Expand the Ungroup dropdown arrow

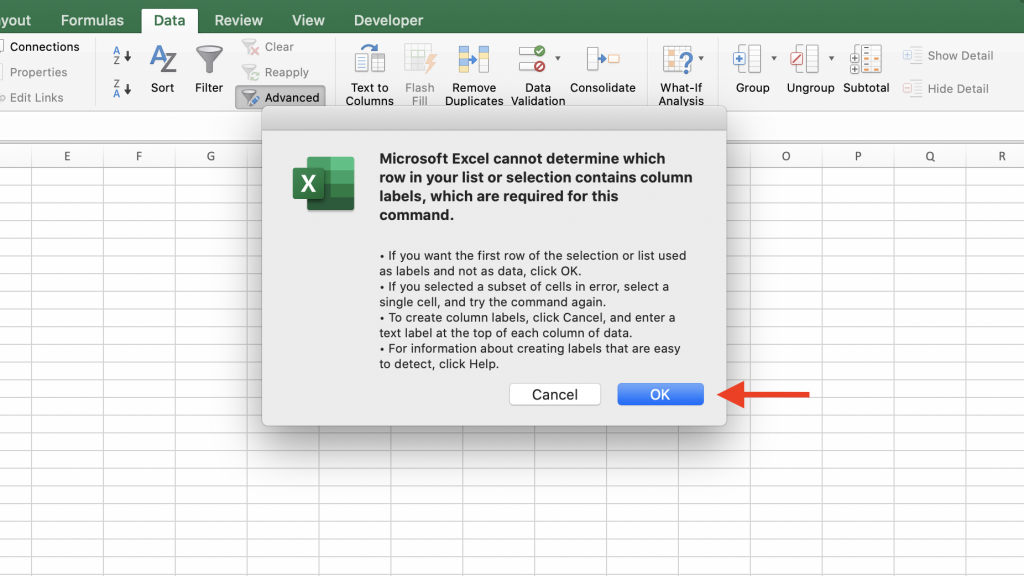click(x=831, y=58)
